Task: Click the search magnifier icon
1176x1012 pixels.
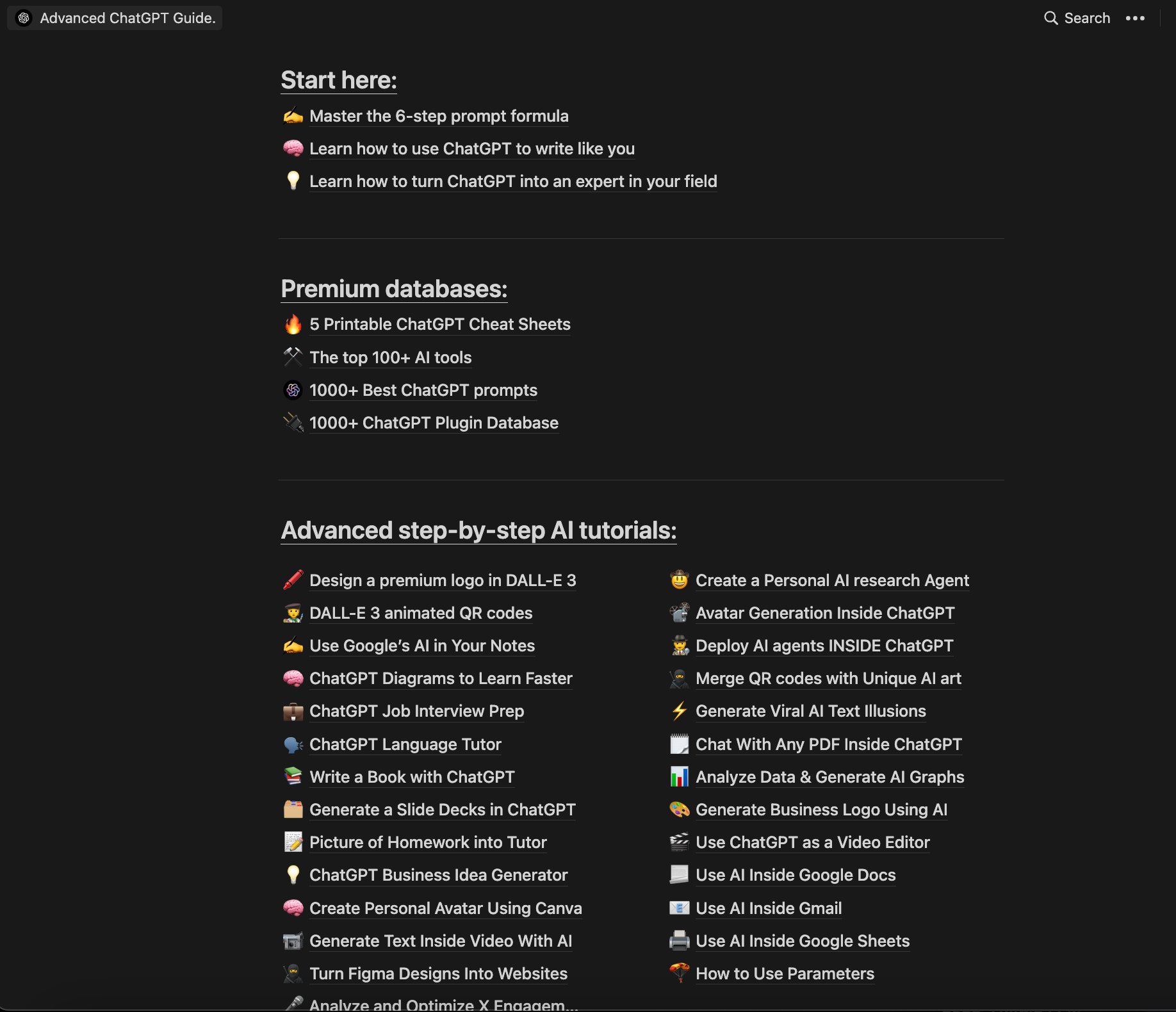Action: (x=1050, y=18)
